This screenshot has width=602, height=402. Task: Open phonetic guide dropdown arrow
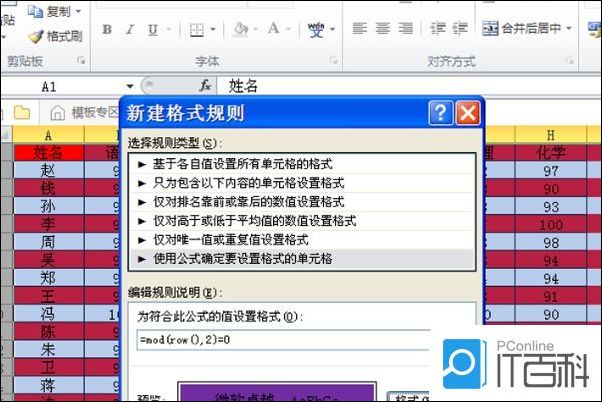coord(332,30)
